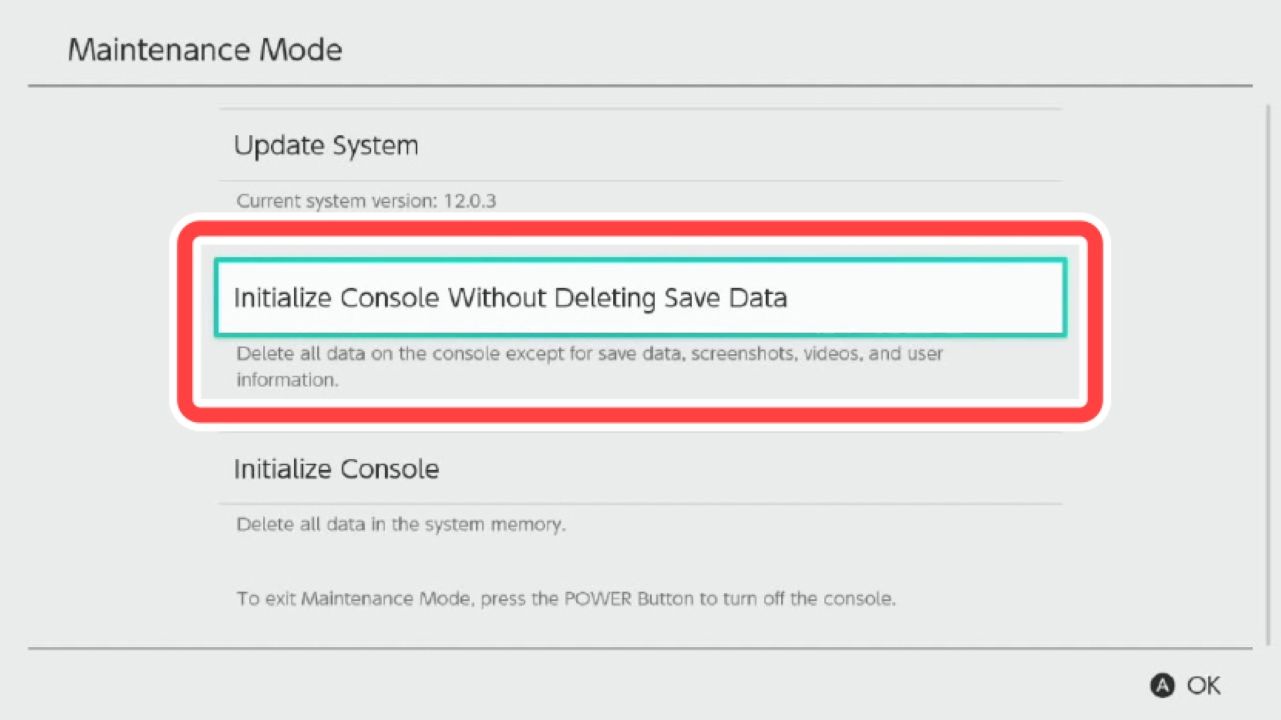Select the Initialize Console option
1281x720 pixels.
pyautogui.click(x=336, y=469)
